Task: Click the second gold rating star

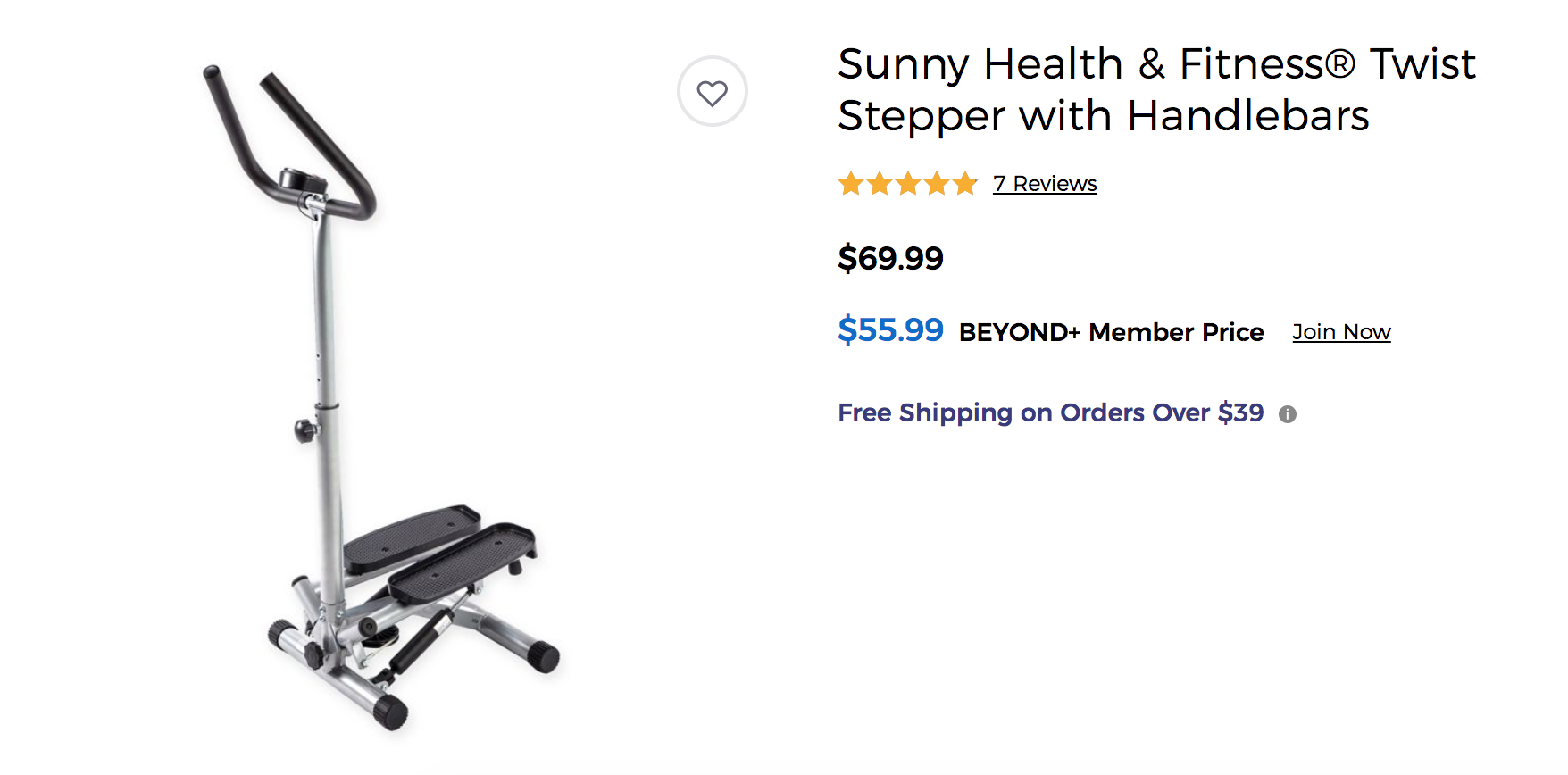Action: click(880, 184)
